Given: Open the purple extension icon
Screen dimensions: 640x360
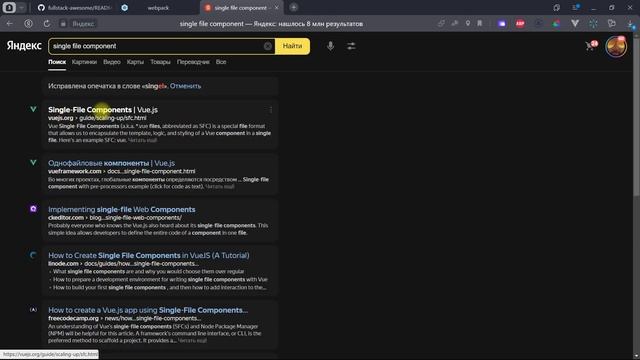Looking at the screenshot, I should pyautogui.click(x=502, y=24).
